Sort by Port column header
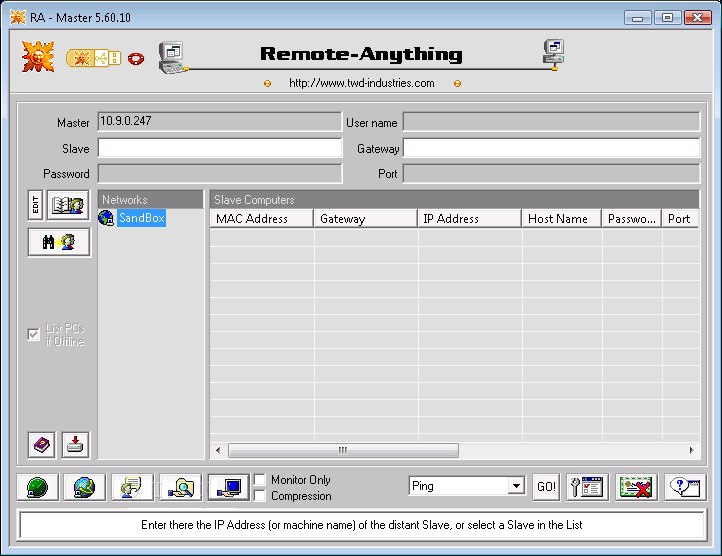722x556 pixels. pos(681,219)
